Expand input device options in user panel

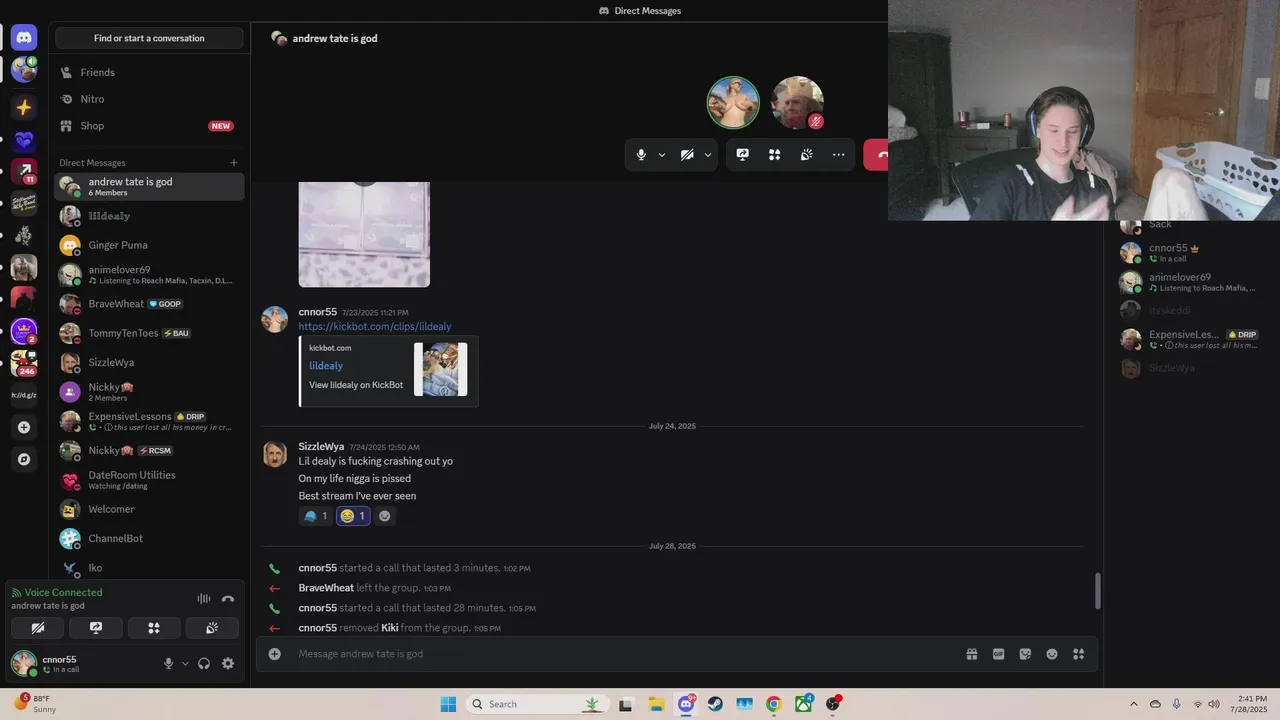(x=185, y=664)
